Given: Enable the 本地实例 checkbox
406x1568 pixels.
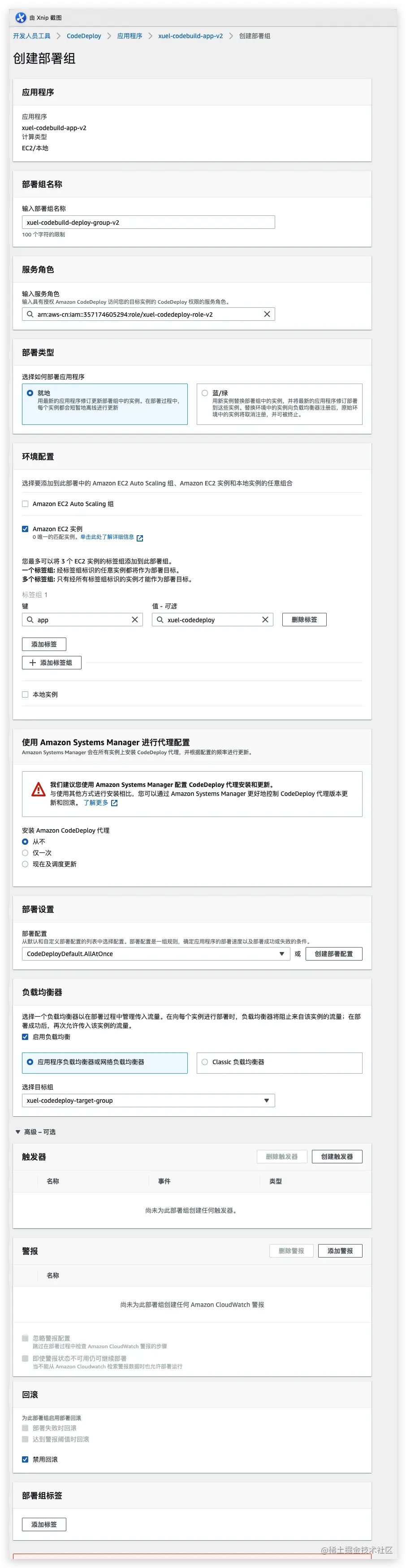Looking at the screenshot, I should click(x=25, y=694).
